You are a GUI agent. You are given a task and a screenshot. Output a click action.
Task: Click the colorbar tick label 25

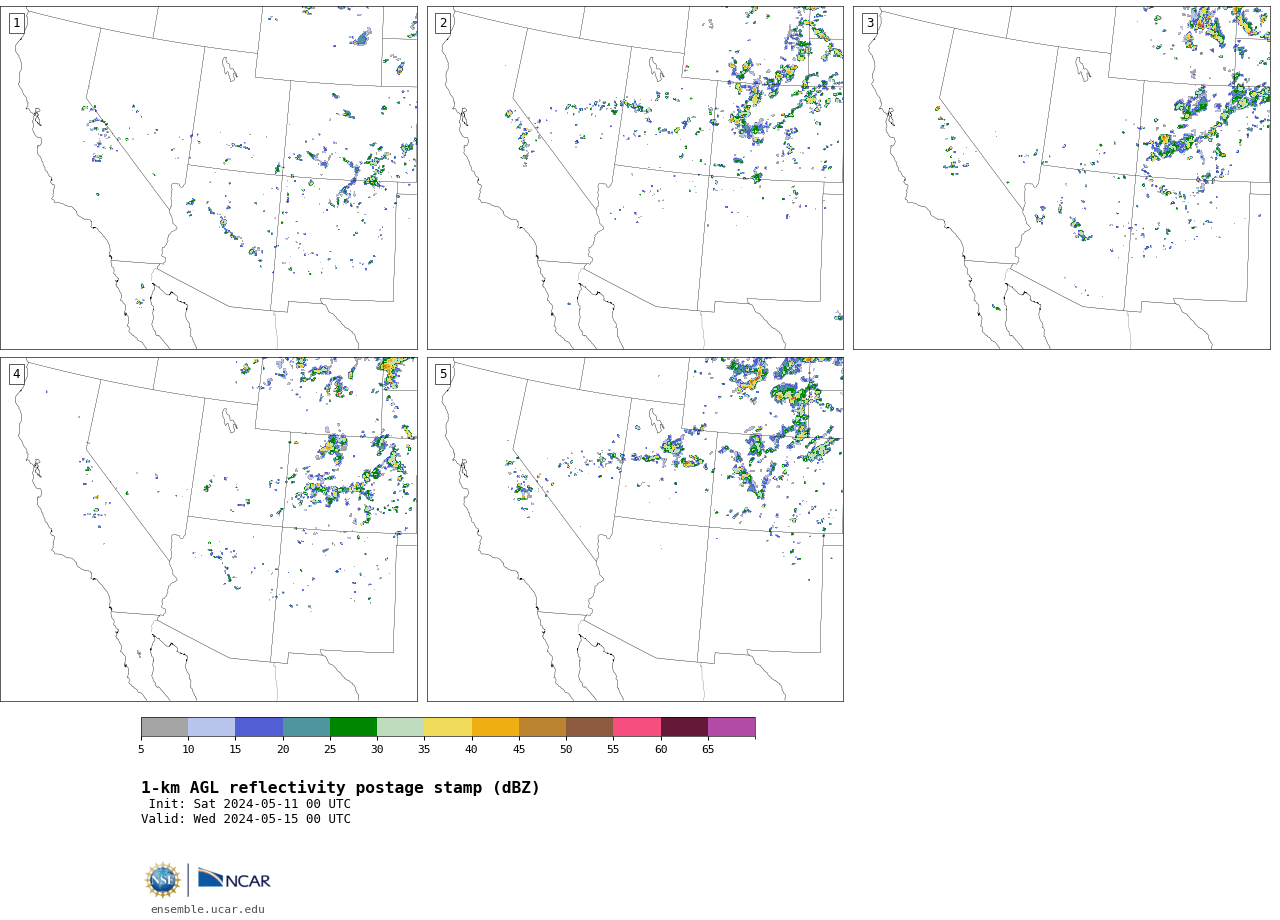[330, 749]
